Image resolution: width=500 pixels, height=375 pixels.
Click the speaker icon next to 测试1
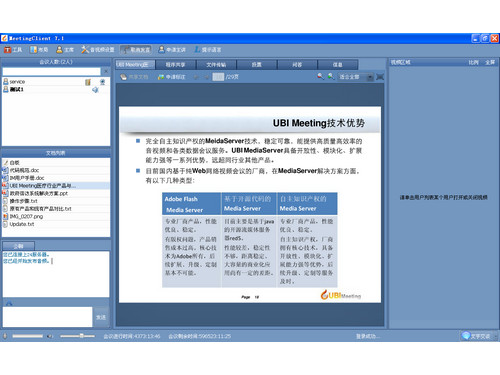(x=95, y=90)
